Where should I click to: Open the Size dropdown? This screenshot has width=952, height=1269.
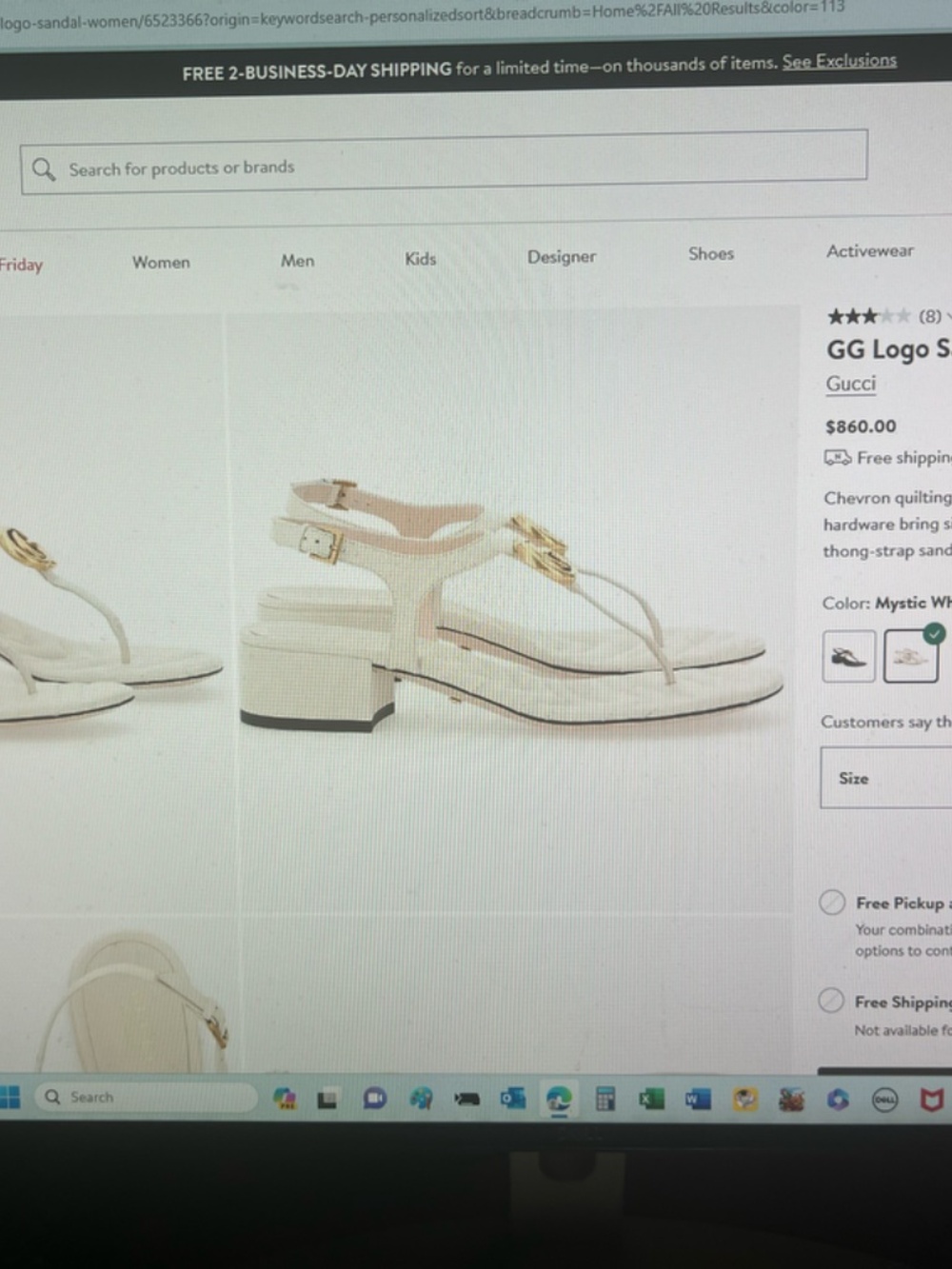pos(886,778)
